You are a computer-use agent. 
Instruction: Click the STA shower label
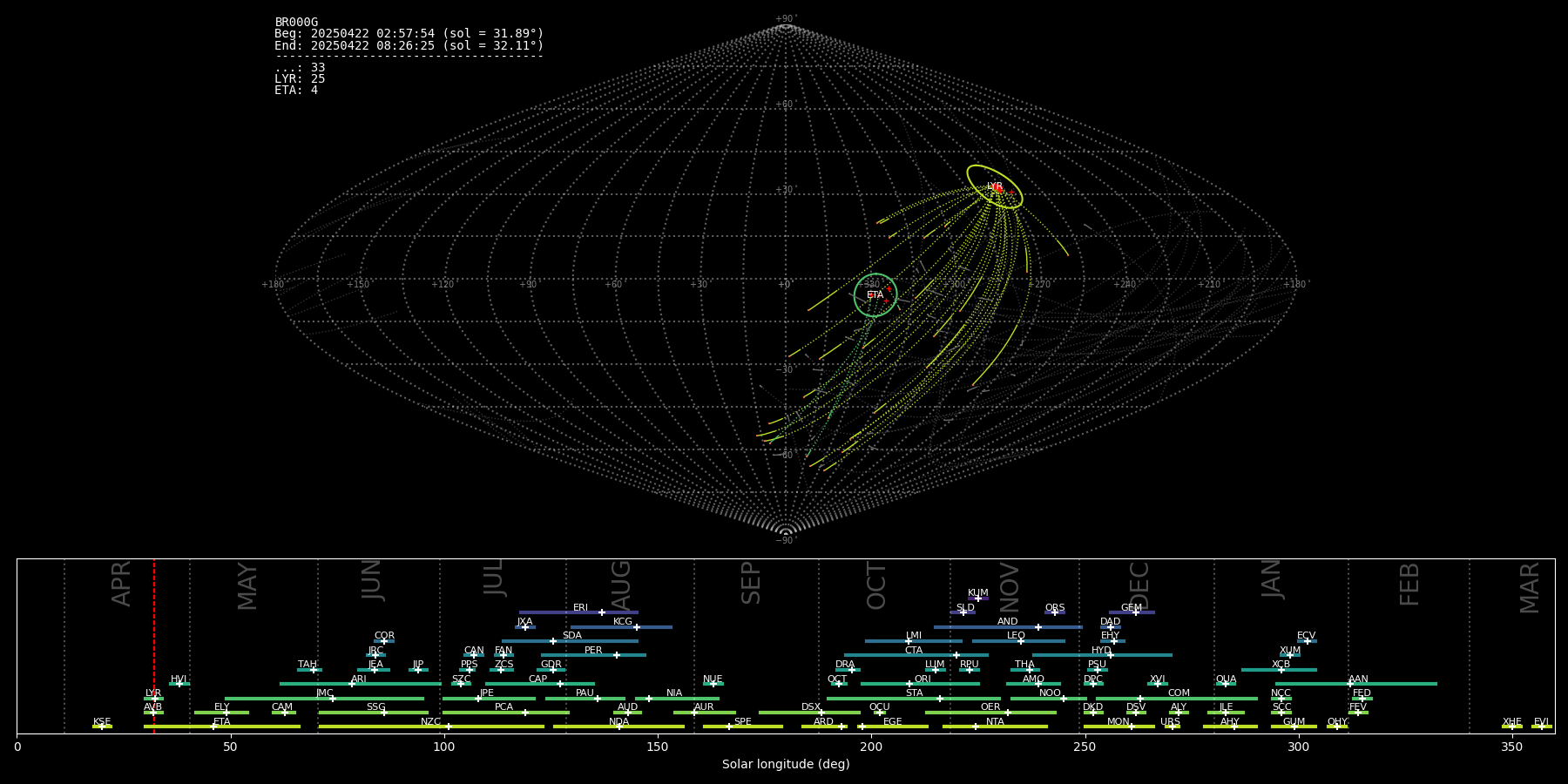click(914, 693)
